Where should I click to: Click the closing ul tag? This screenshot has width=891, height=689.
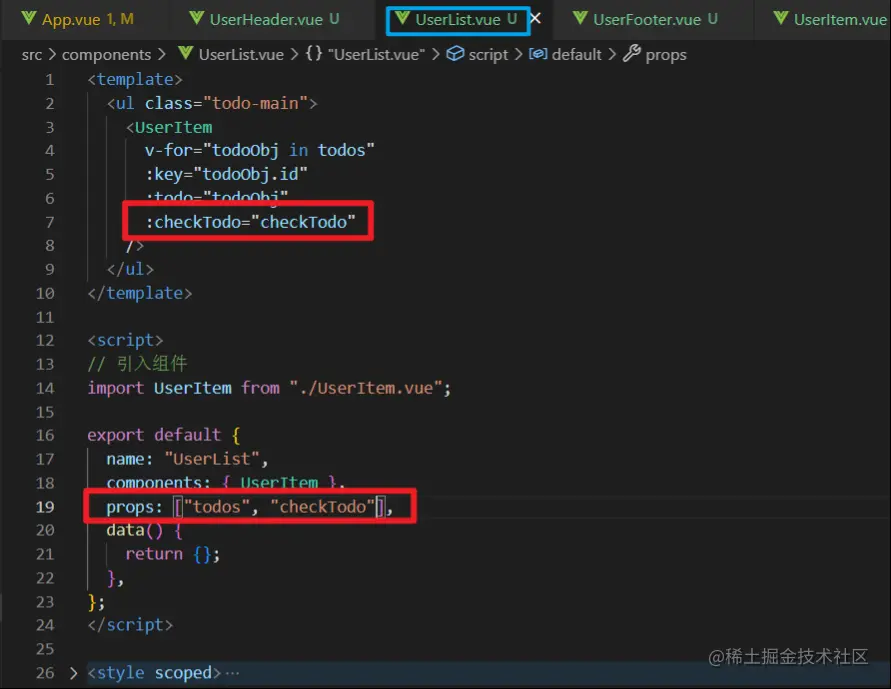(130, 269)
